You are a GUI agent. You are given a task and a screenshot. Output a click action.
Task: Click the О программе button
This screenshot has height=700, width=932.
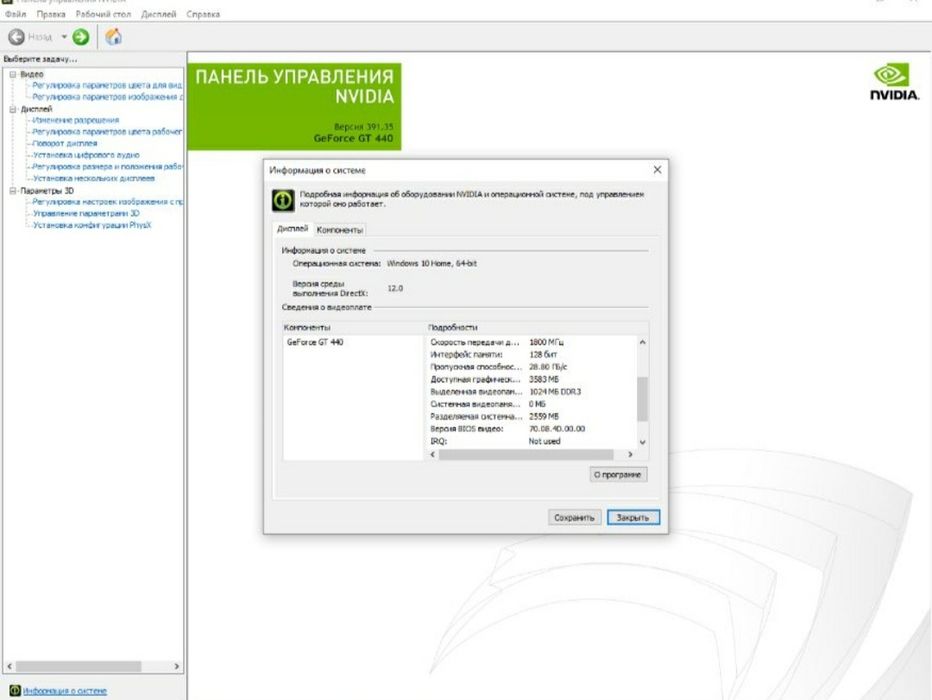click(x=618, y=474)
